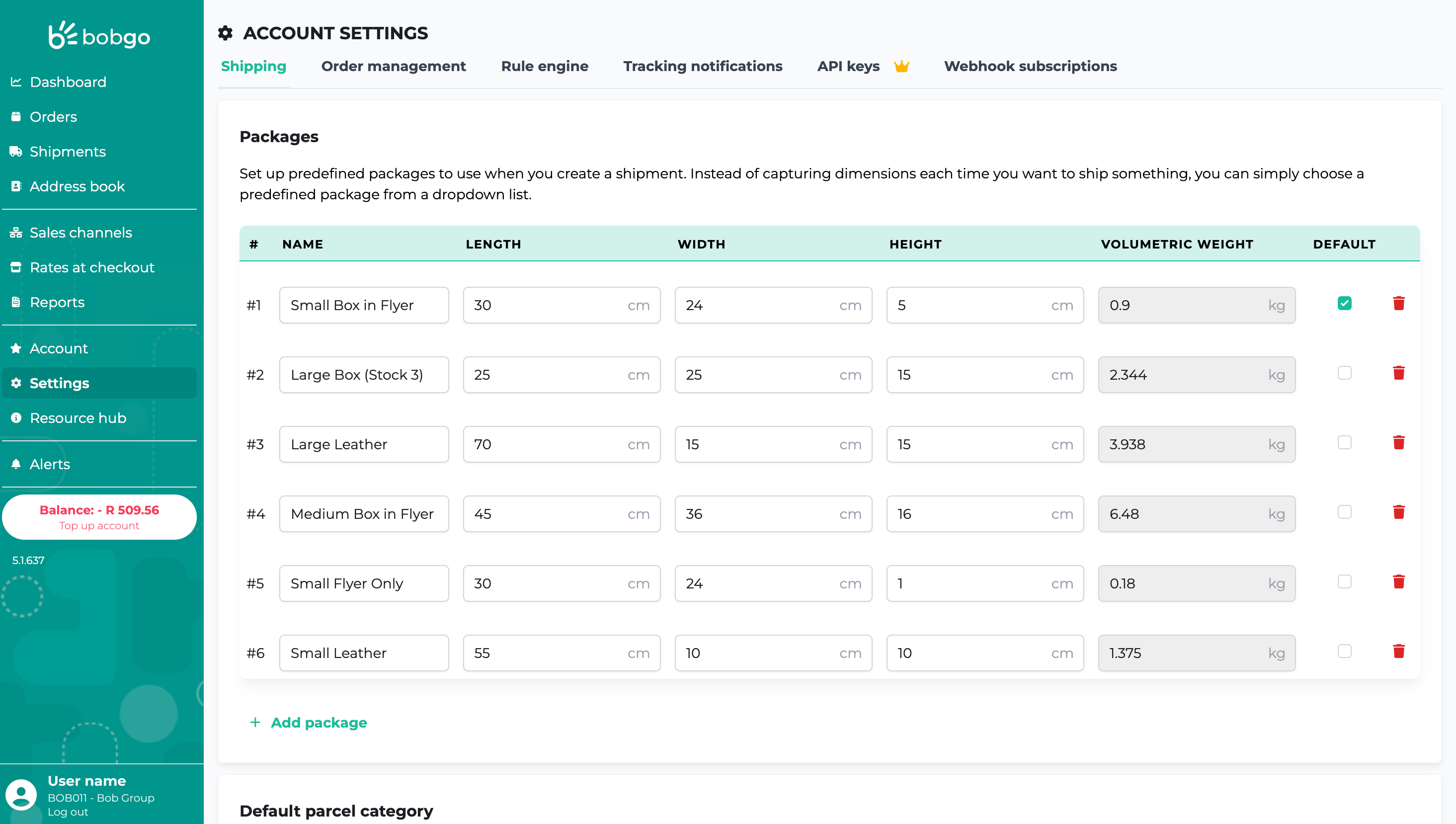Open the Rule engine tab
This screenshot has height=824, width=1456.
544,66
